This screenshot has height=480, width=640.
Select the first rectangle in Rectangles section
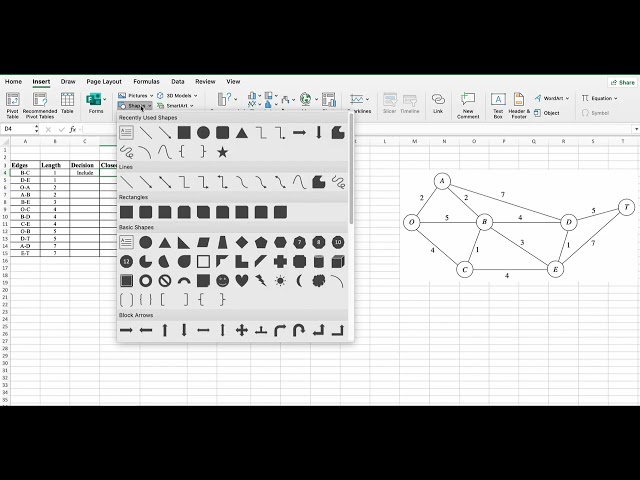[126, 212]
